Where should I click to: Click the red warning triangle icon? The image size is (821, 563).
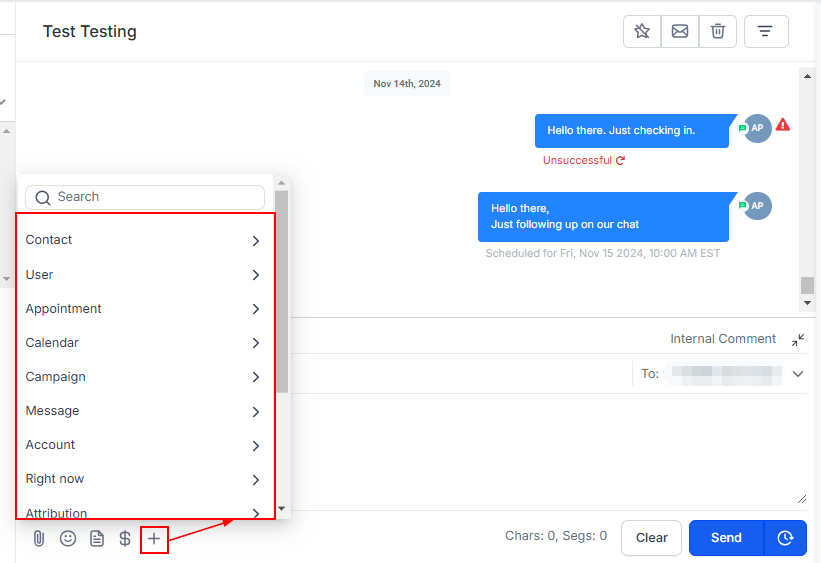tap(783, 125)
